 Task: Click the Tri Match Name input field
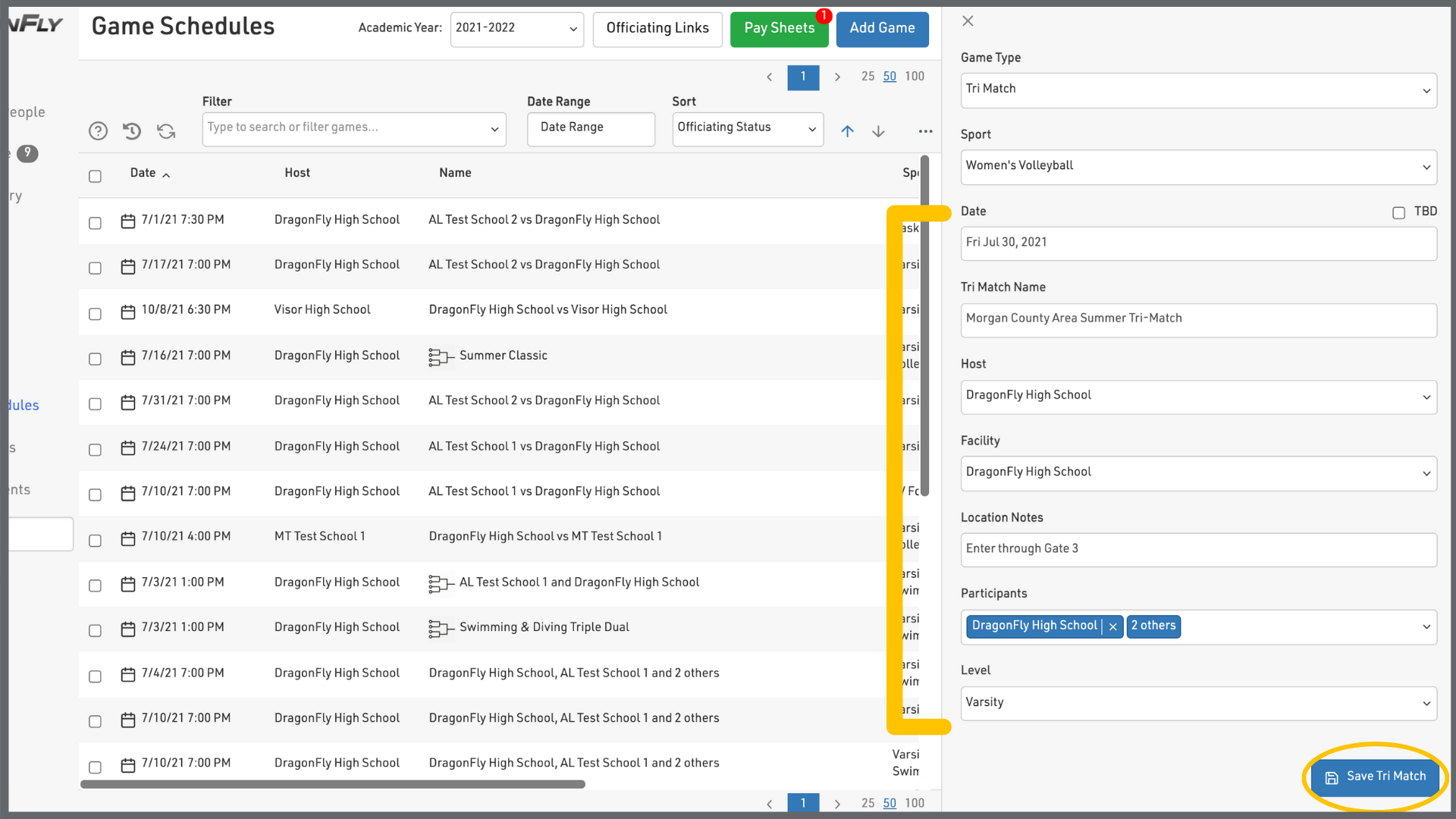(1198, 319)
